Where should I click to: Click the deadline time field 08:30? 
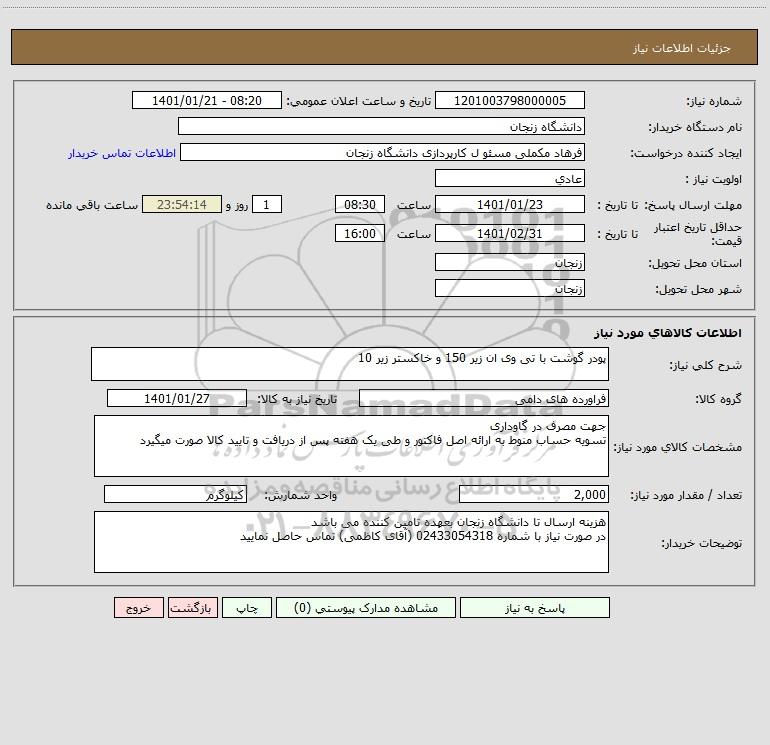(359, 205)
